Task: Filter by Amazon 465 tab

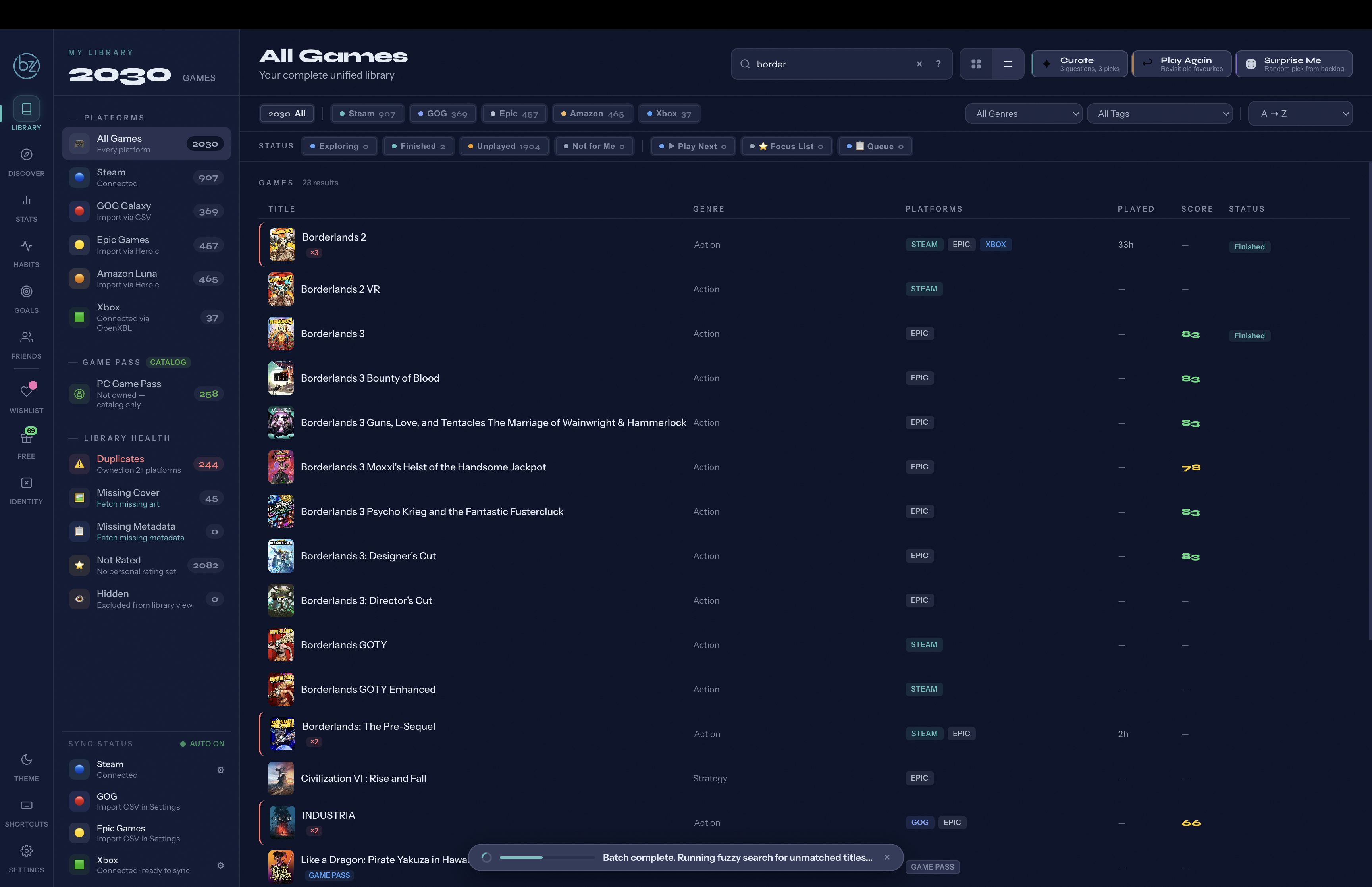Action: click(x=592, y=114)
